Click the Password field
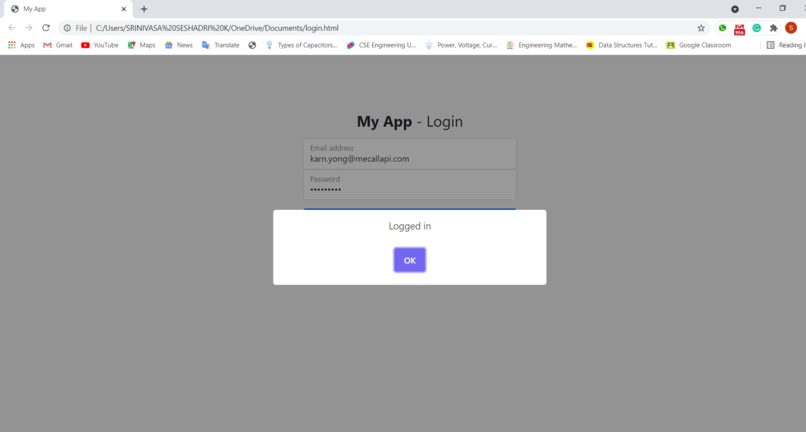This screenshot has width=806, height=432. [x=410, y=185]
